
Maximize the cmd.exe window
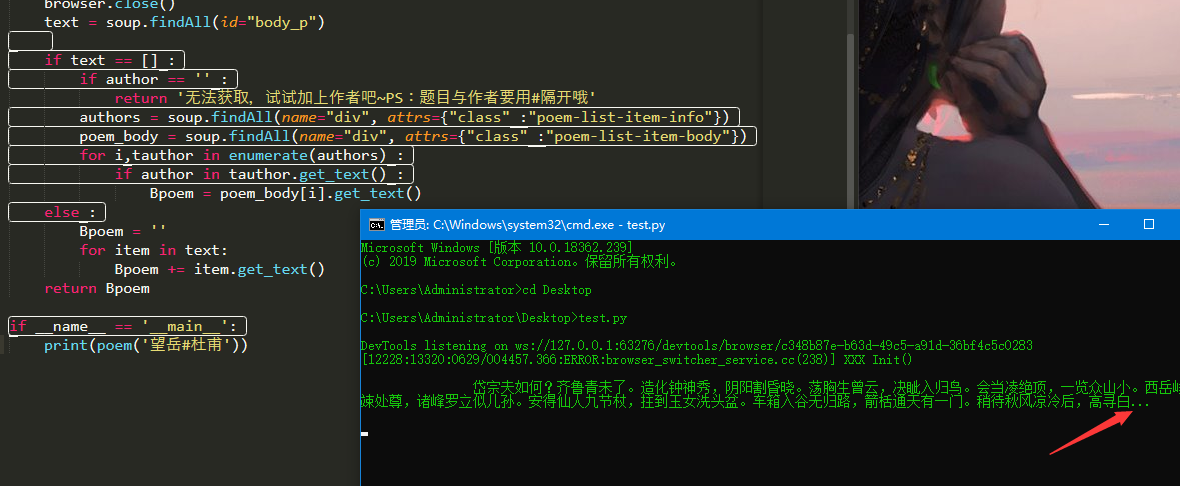coord(1148,224)
